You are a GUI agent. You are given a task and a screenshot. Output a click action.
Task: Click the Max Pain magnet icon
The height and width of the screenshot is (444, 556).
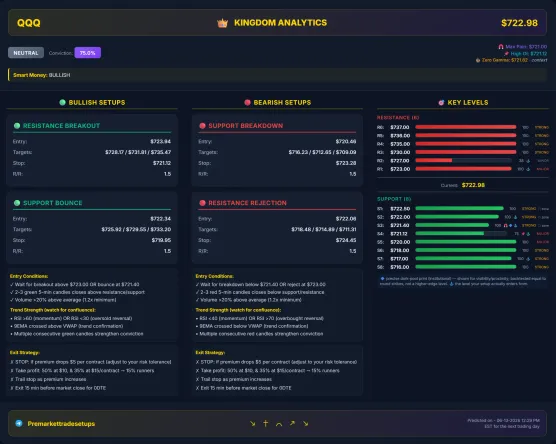coord(501,46)
